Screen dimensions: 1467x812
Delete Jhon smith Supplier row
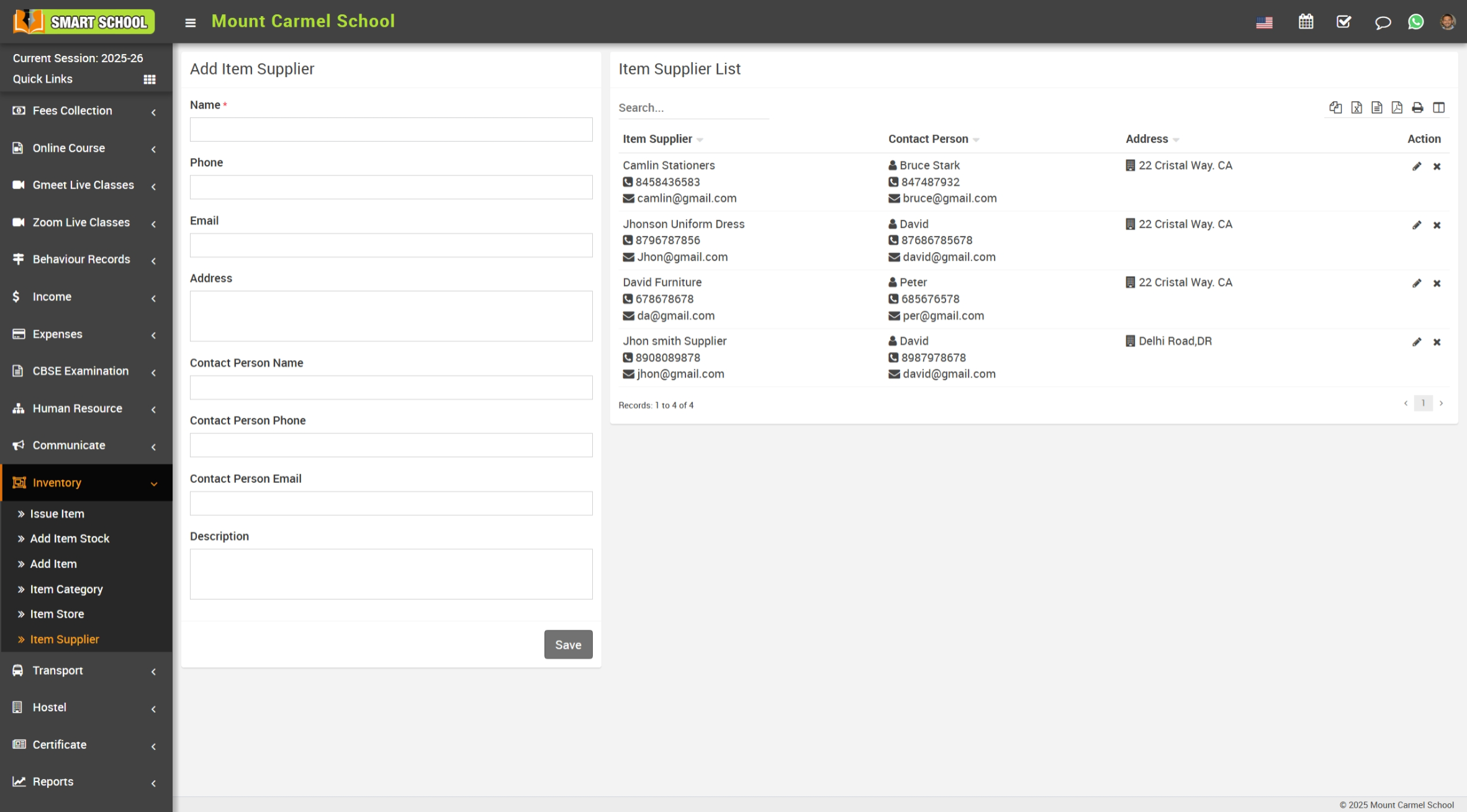1437,343
